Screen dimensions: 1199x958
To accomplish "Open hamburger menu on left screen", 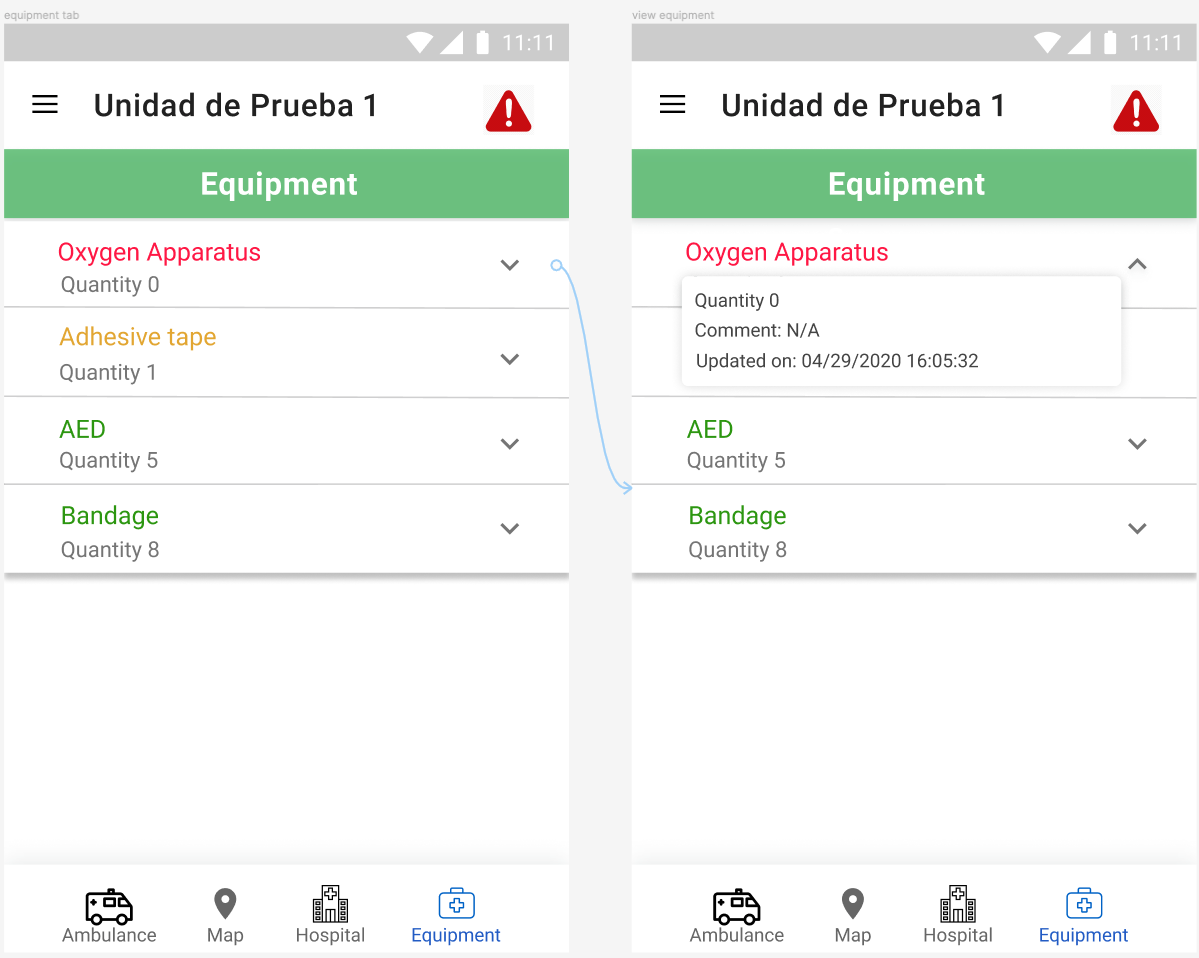I will (x=45, y=105).
